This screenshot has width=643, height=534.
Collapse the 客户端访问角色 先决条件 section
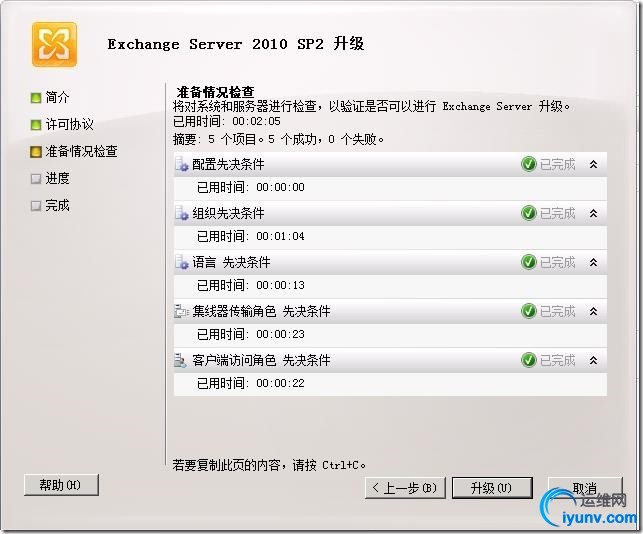tap(593, 361)
